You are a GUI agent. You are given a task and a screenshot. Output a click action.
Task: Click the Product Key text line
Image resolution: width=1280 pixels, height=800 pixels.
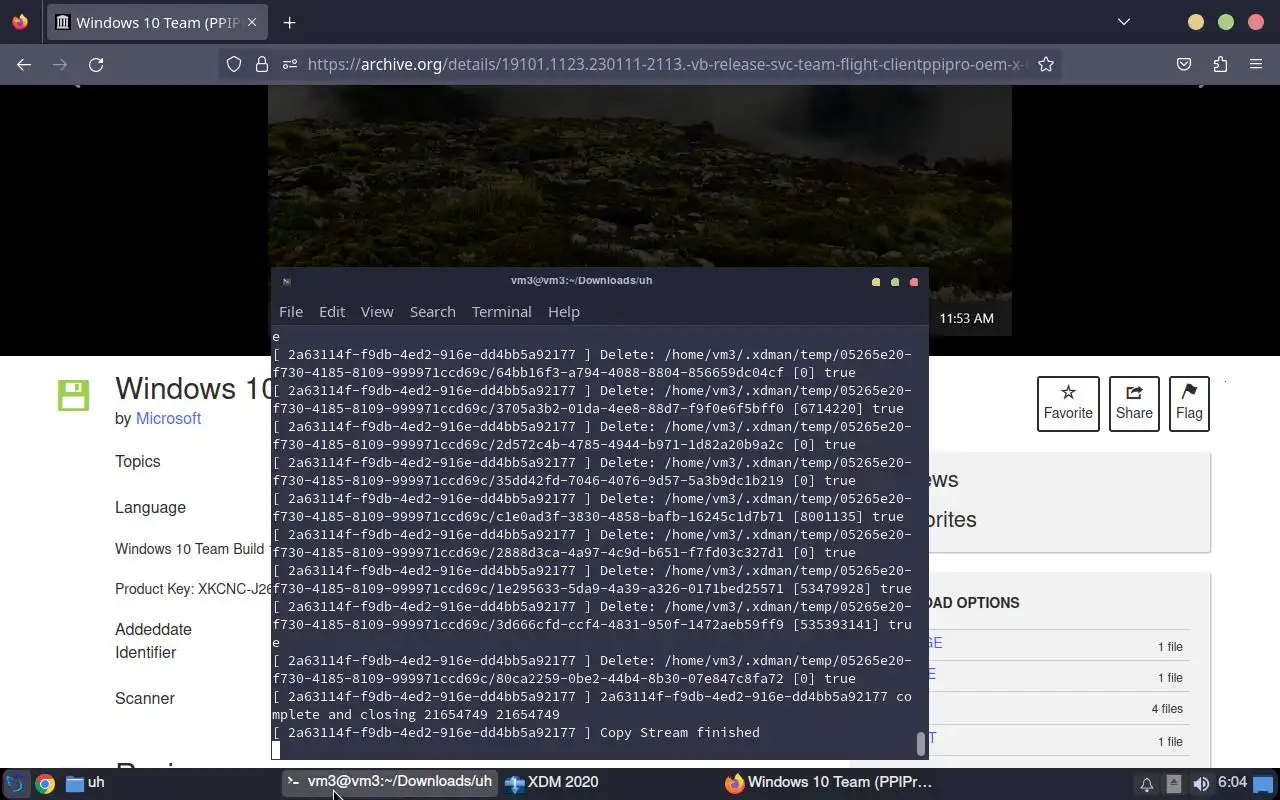[192, 589]
